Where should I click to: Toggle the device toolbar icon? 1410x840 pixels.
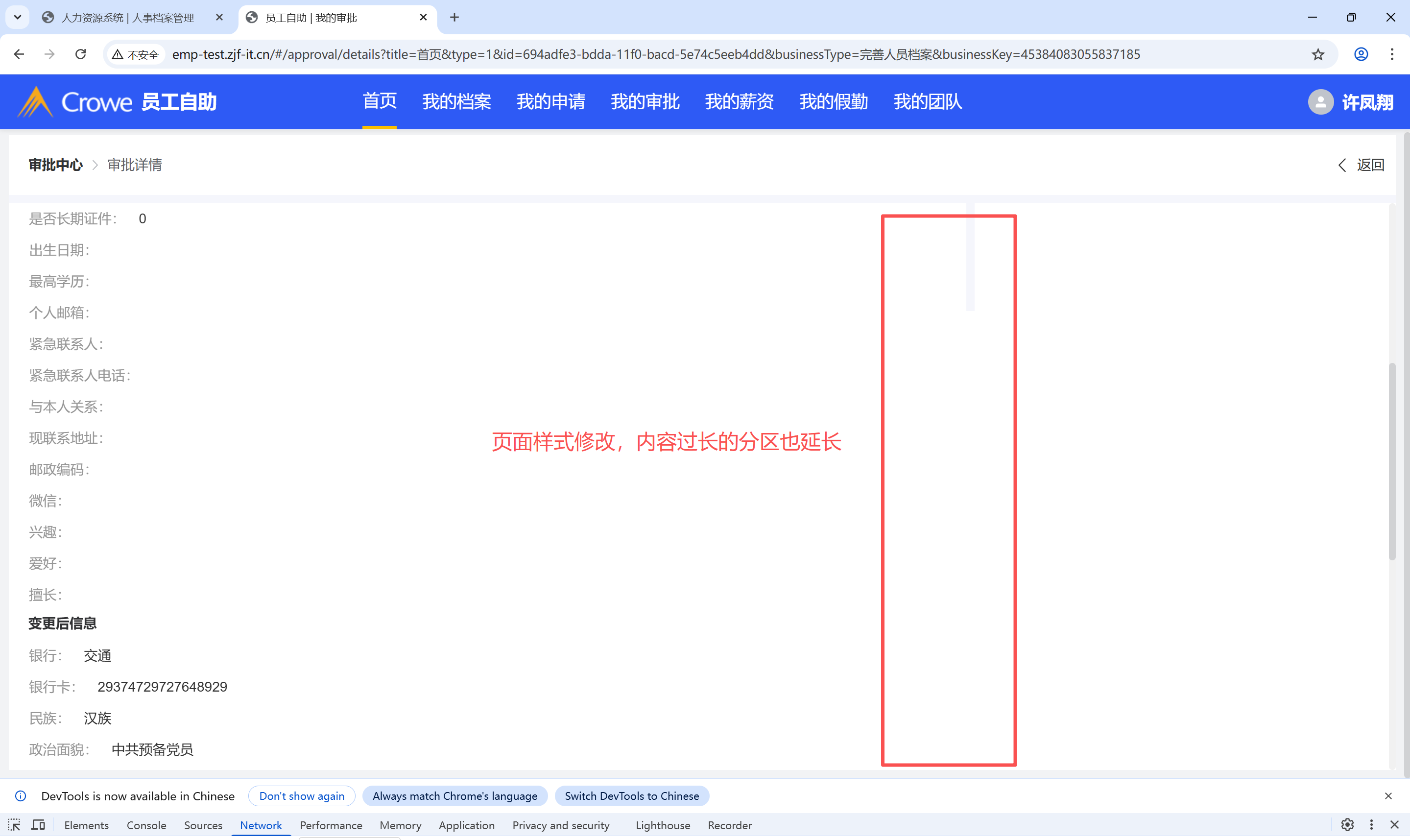coord(39,825)
